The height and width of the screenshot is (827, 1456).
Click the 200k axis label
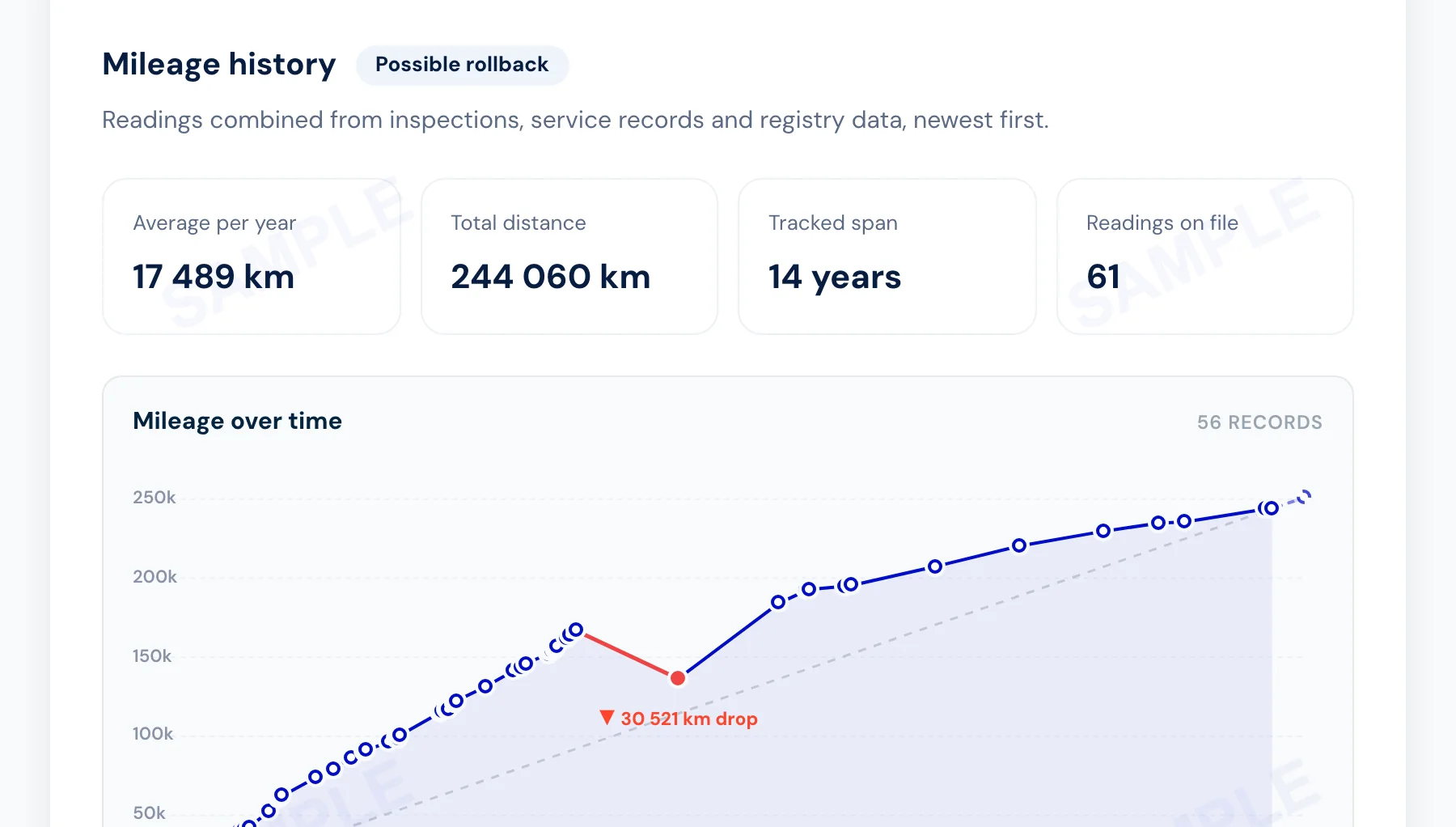[x=154, y=577]
